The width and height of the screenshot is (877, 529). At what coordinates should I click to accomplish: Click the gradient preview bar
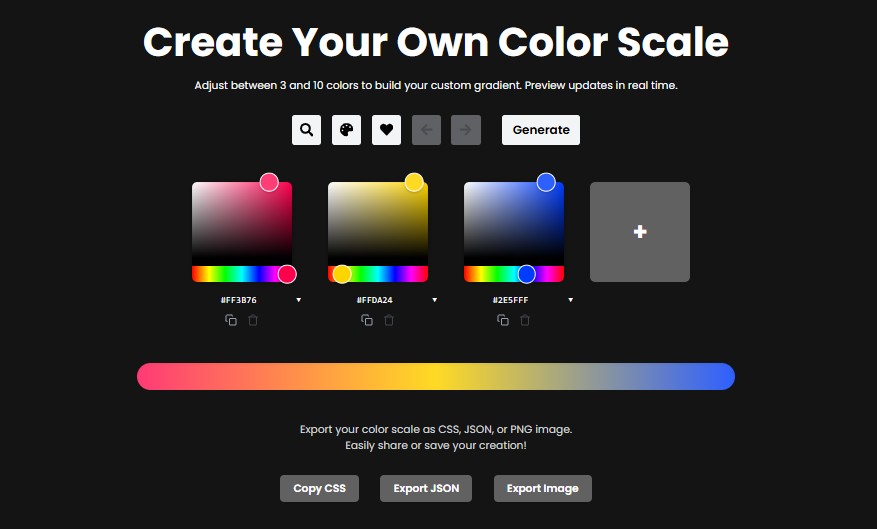tap(436, 376)
